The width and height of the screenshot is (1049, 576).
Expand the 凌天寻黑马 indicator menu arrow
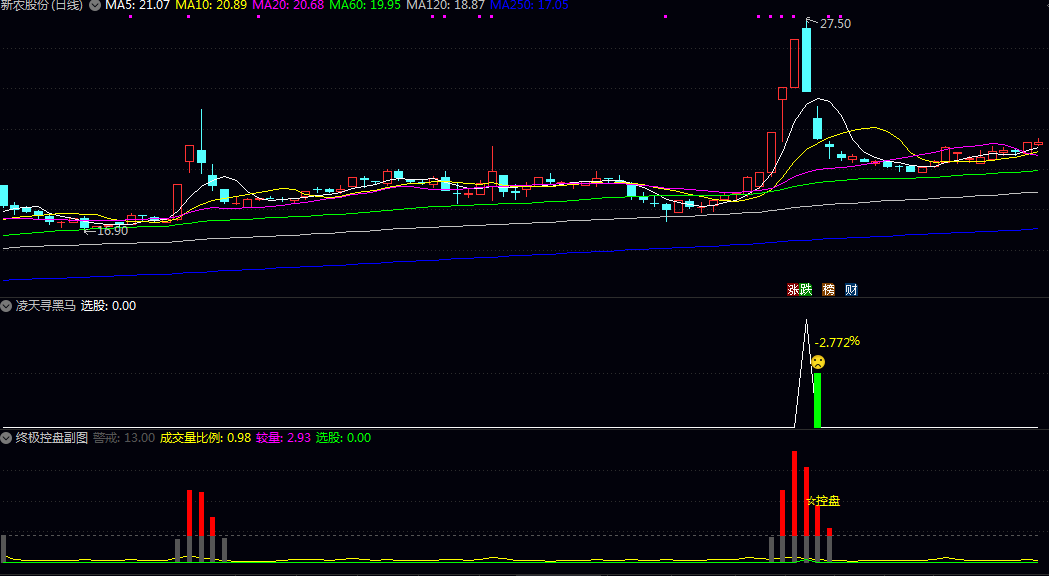pyautogui.click(x=6, y=306)
